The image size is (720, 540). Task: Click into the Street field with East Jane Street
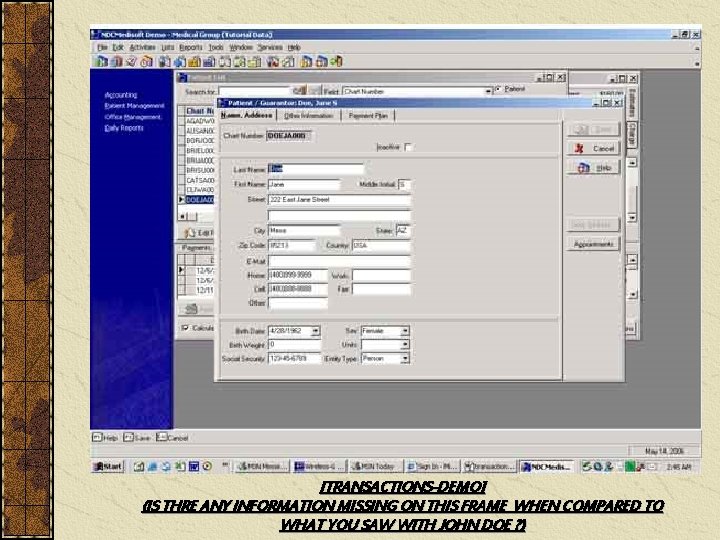point(339,200)
